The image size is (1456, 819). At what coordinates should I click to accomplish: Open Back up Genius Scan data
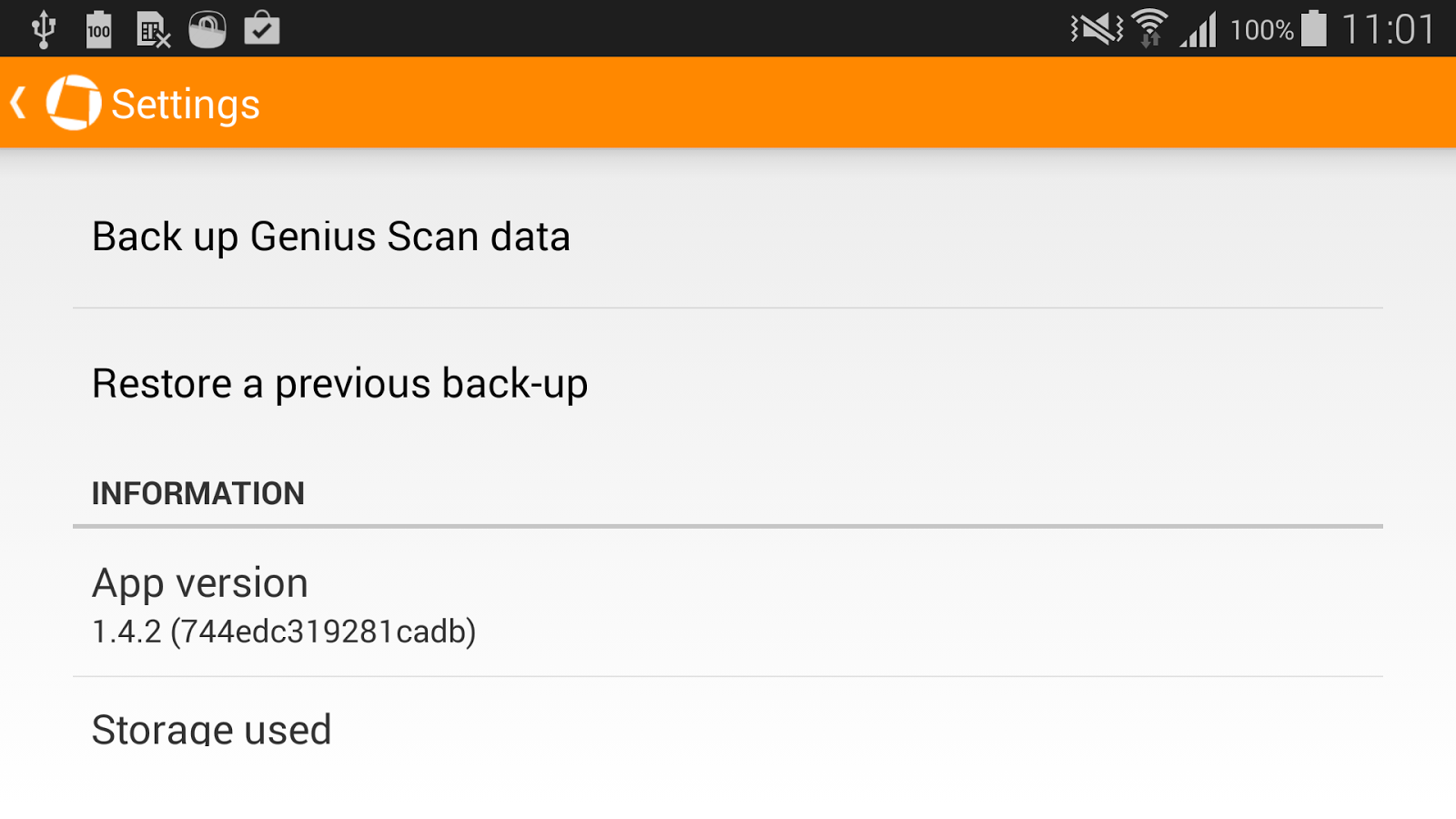pos(728,237)
